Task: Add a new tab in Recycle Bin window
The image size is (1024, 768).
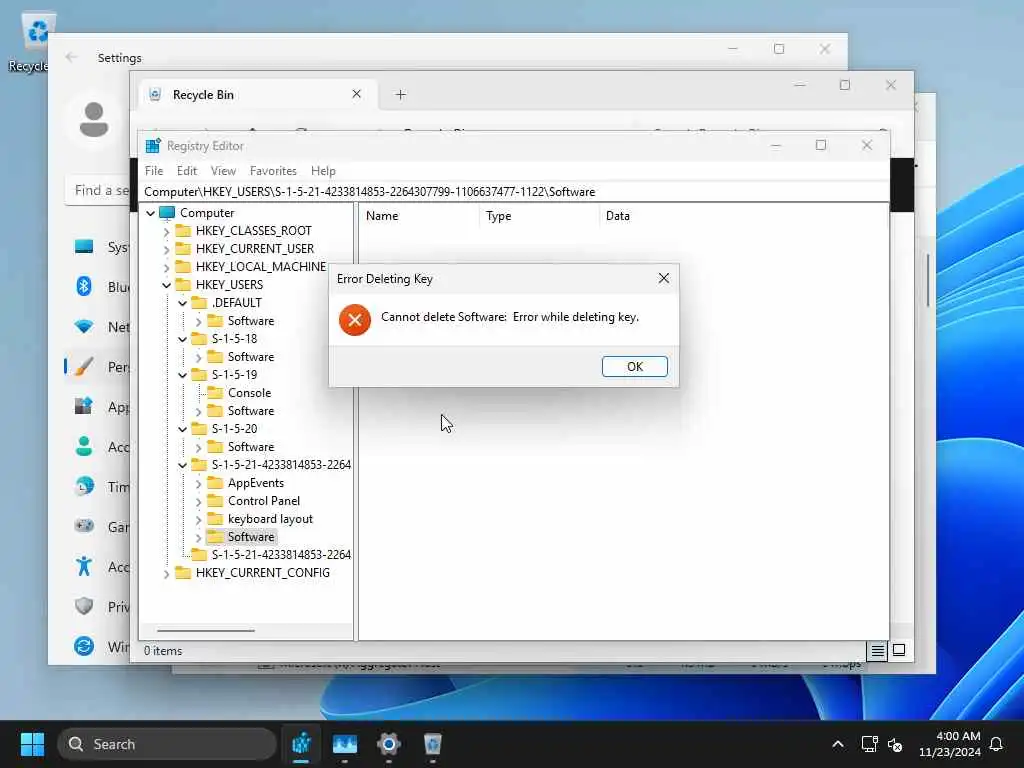Action: (x=400, y=95)
